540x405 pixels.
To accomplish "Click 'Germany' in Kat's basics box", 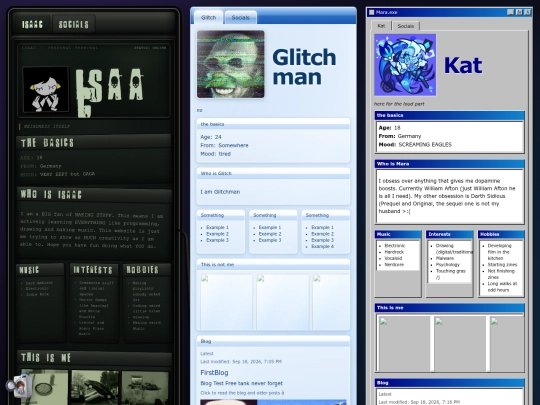I will (x=409, y=136).
